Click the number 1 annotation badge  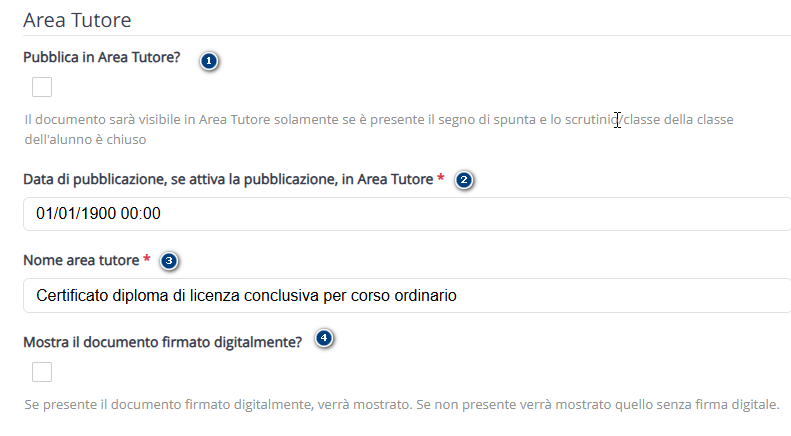tap(208, 61)
